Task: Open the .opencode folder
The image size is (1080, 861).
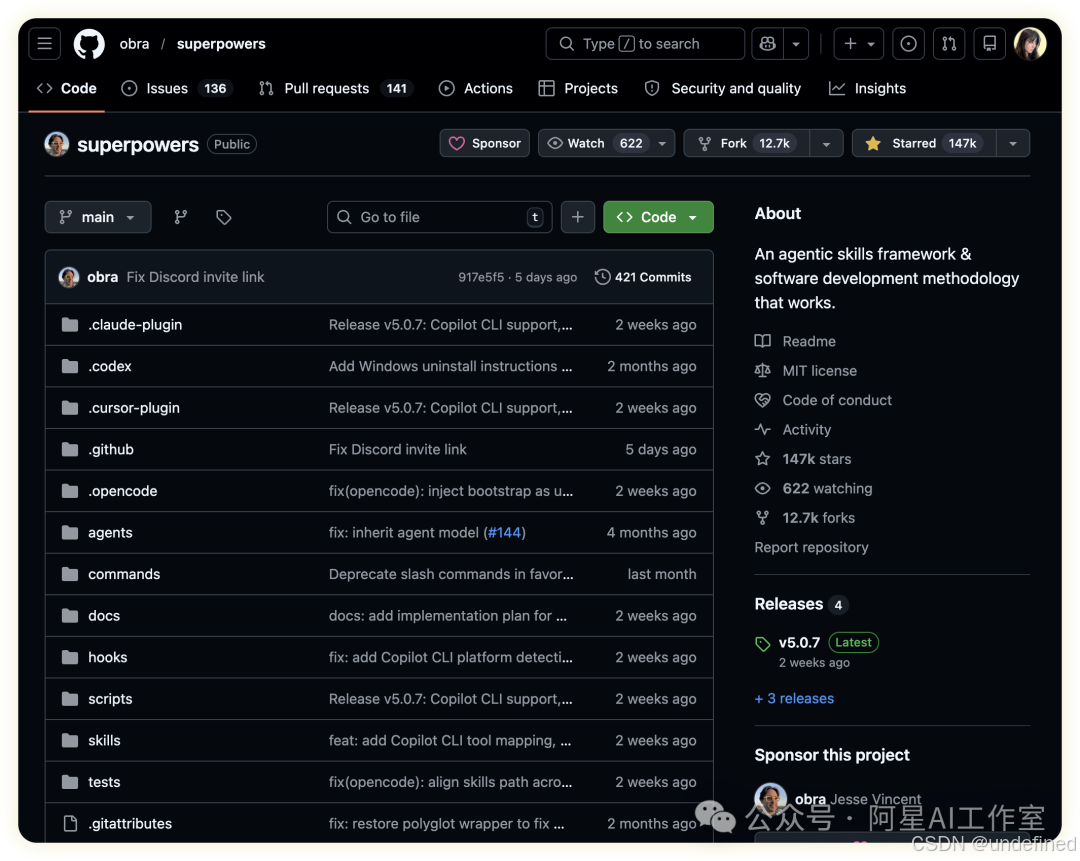Action: coord(123,491)
